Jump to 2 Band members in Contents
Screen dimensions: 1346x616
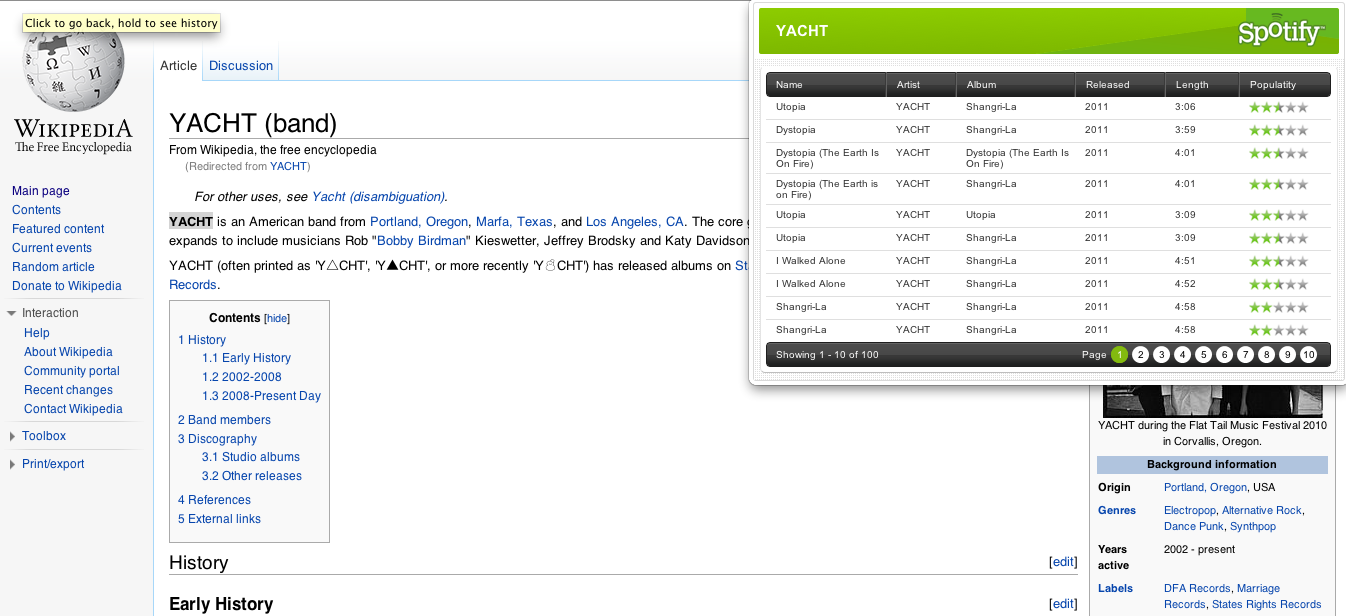[224, 420]
